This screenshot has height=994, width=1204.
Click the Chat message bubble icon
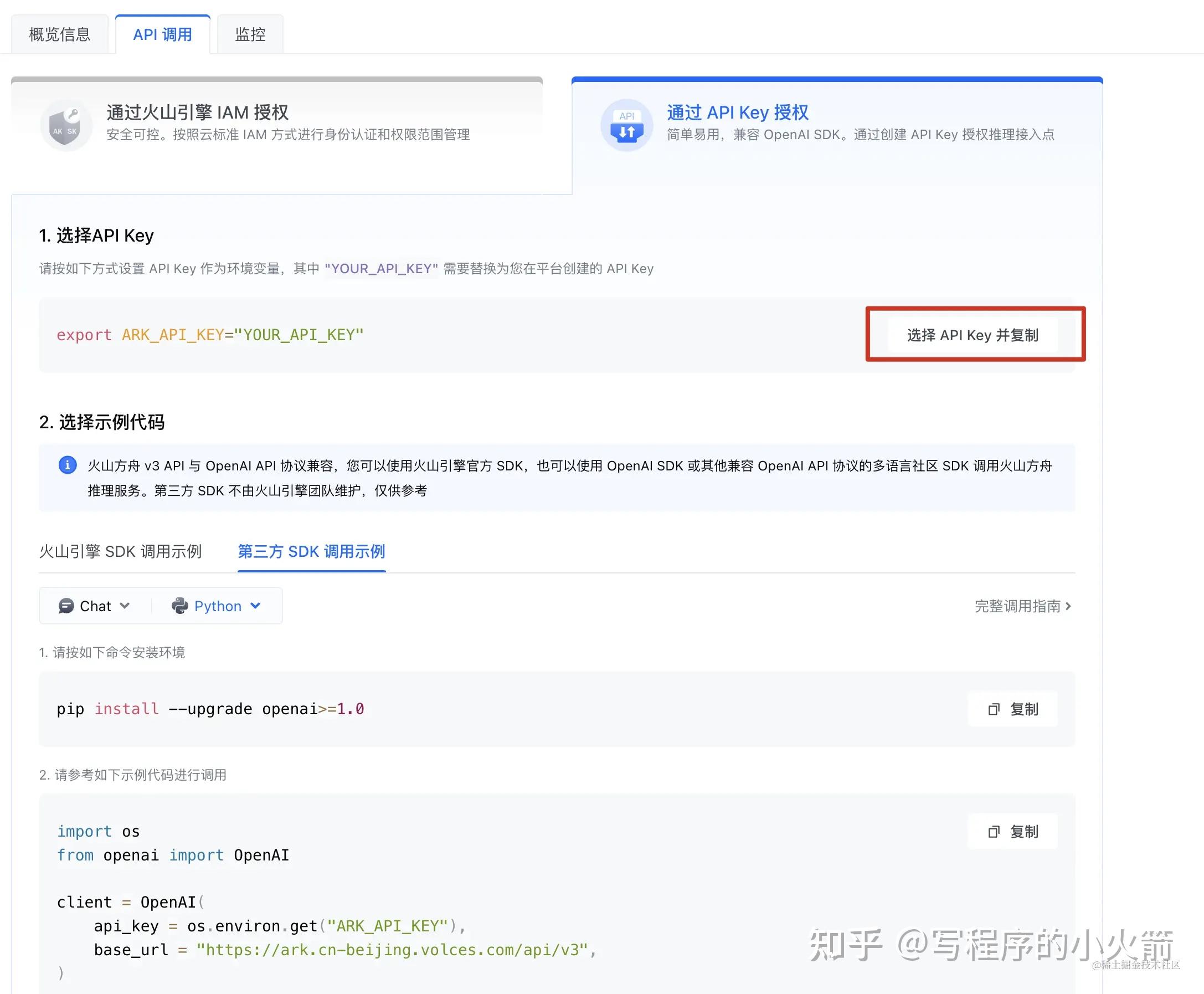(x=67, y=606)
